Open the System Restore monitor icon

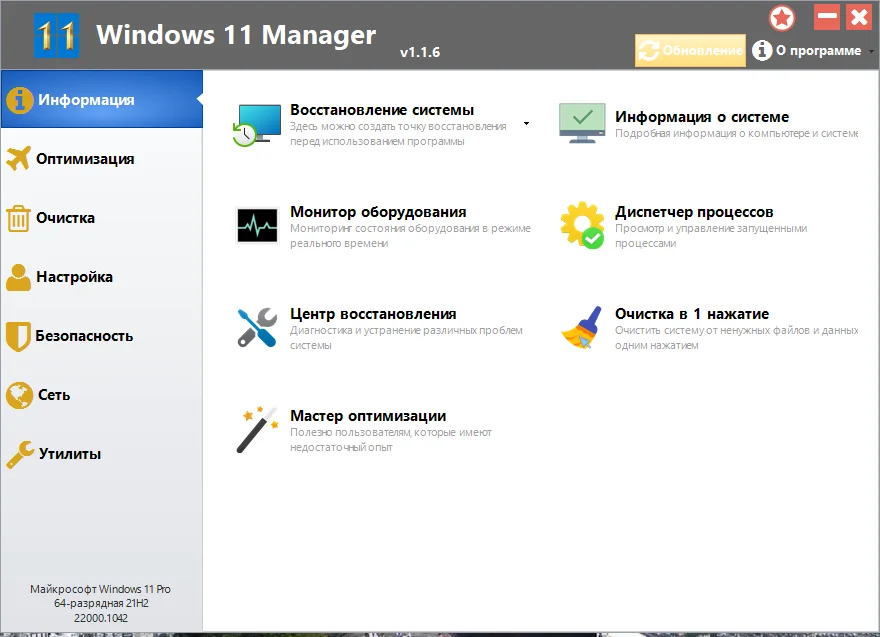pos(257,125)
